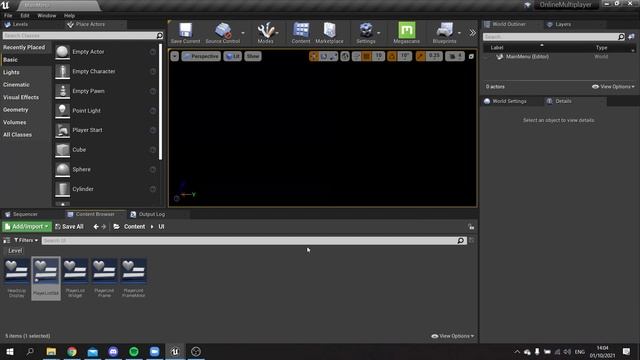The height and width of the screenshot is (360, 640).
Task: Select the Sphere actor icon
Action: (62, 169)
